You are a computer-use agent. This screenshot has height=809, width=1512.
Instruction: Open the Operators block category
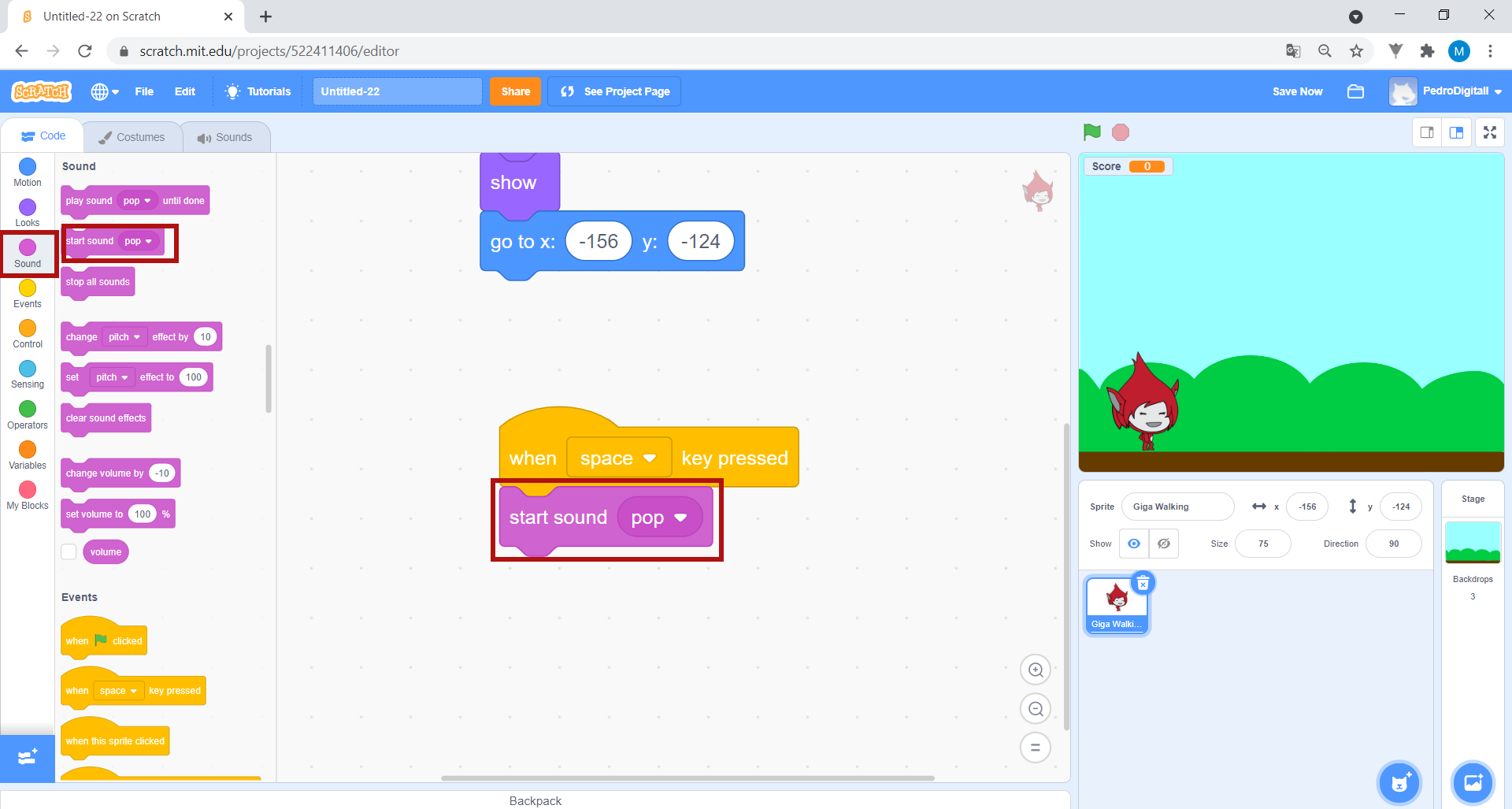pos(28,415)
